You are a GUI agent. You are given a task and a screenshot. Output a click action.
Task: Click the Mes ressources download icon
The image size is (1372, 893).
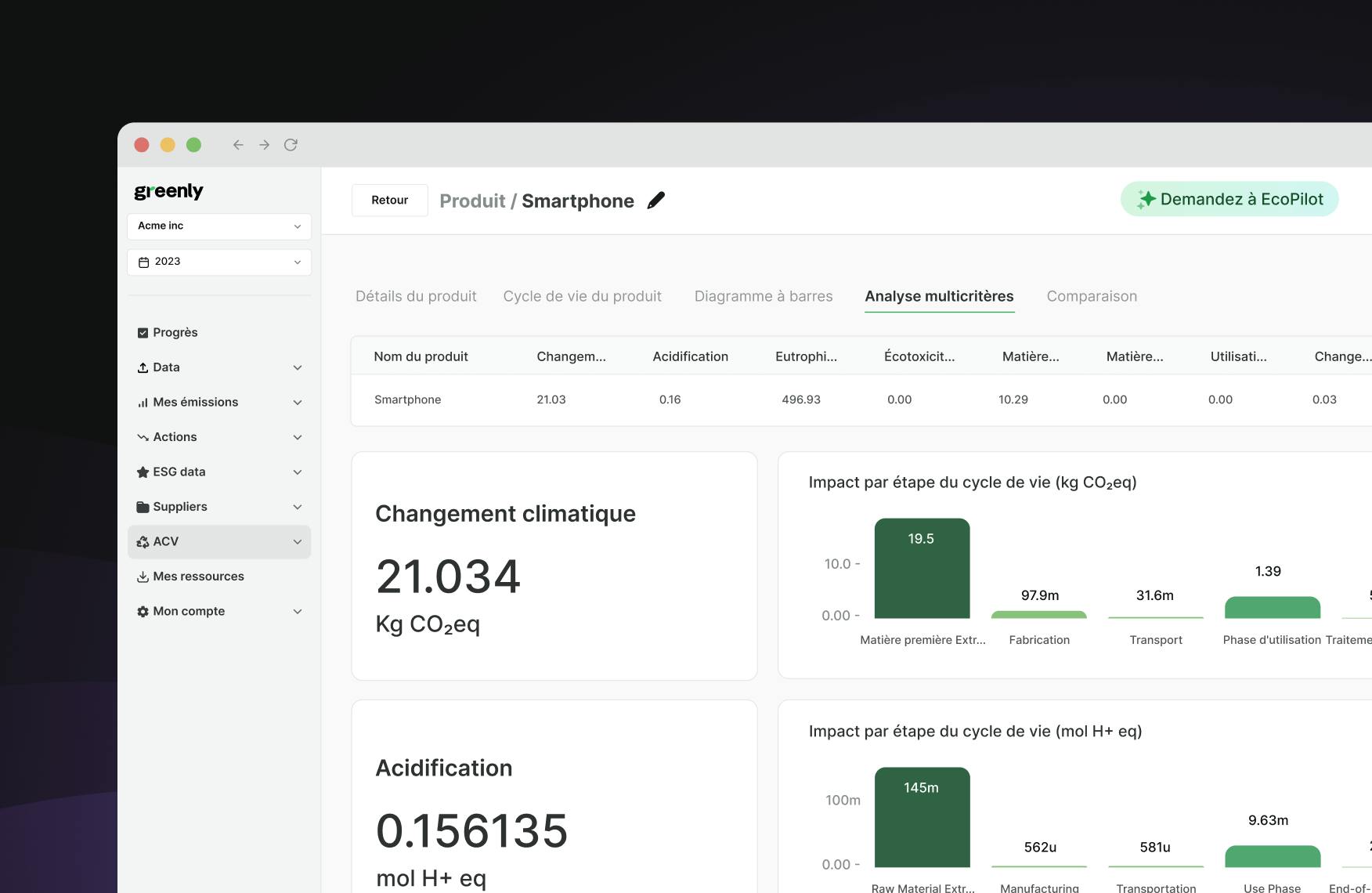[x=143, y=577]
